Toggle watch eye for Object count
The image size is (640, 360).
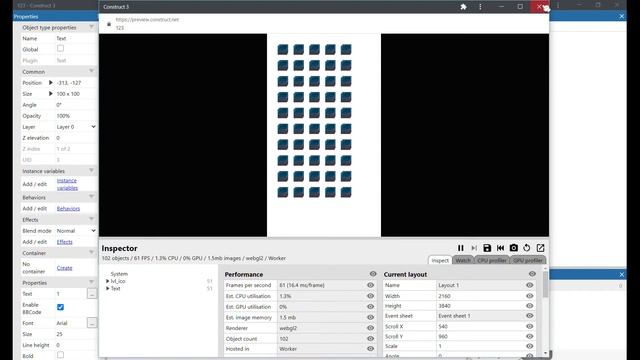coord(370,338)
